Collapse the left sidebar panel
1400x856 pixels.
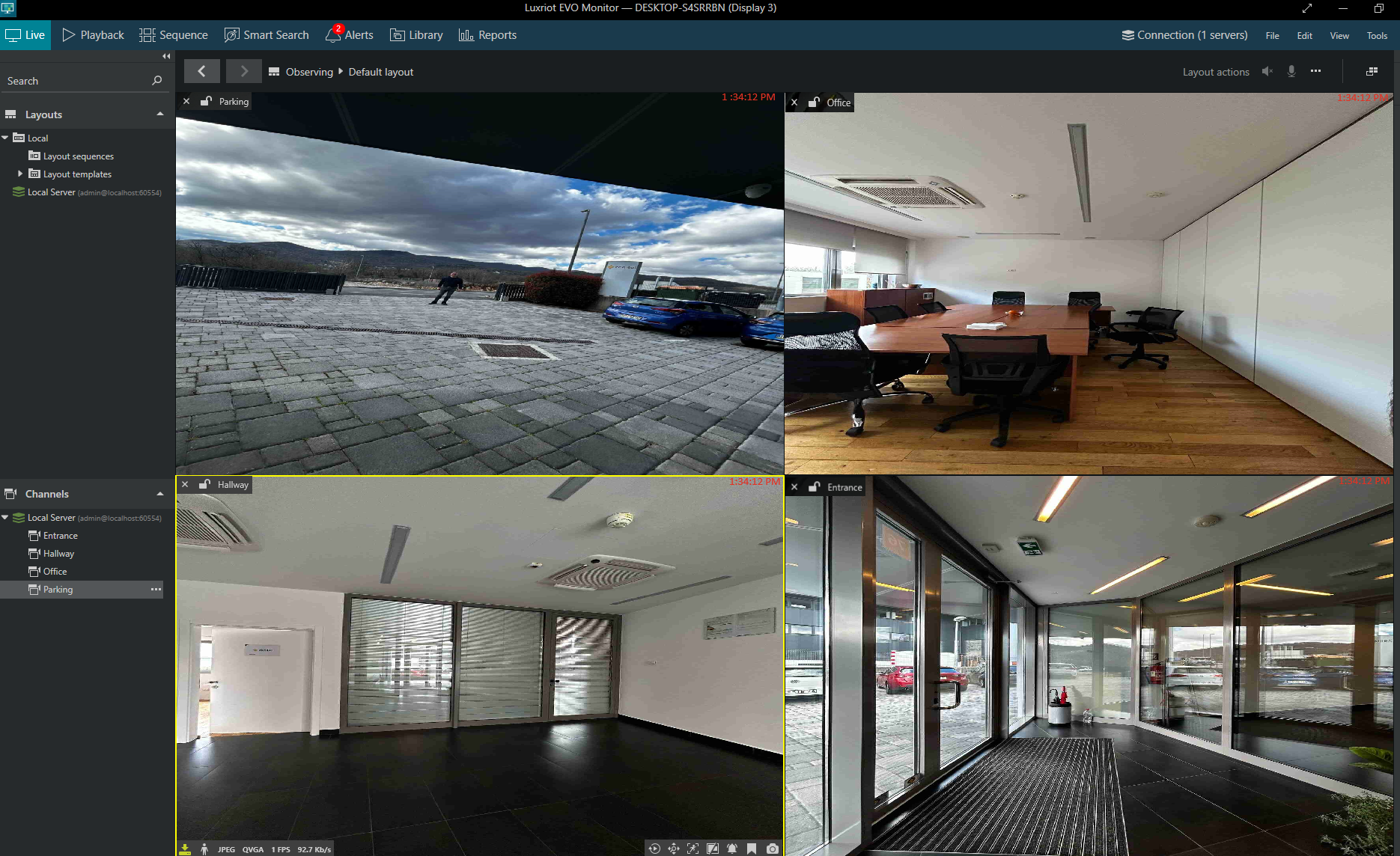click(x=166, y=56)
